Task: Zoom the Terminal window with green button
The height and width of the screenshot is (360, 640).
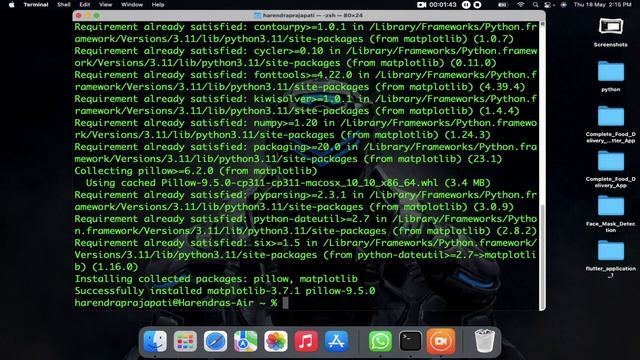Action: click(96, 16)
